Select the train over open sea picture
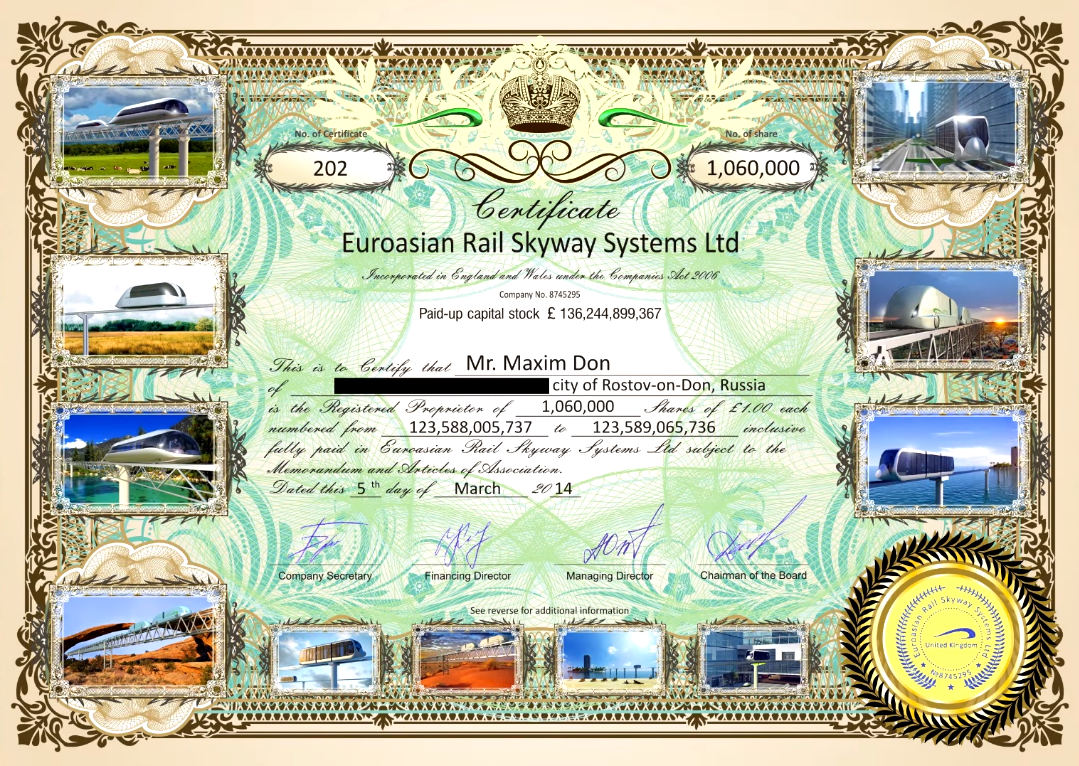Screen dimensions: 1079x766 pyautogui.click(x=942, y=460)
